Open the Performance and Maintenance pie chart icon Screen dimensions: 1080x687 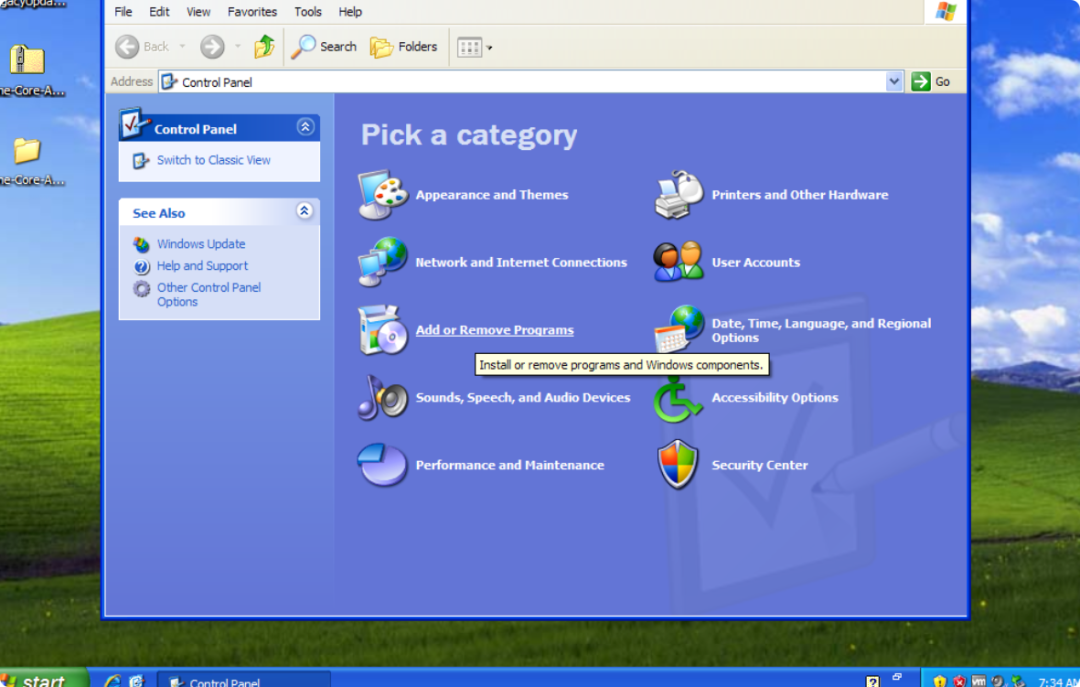[x=383, y=465]
